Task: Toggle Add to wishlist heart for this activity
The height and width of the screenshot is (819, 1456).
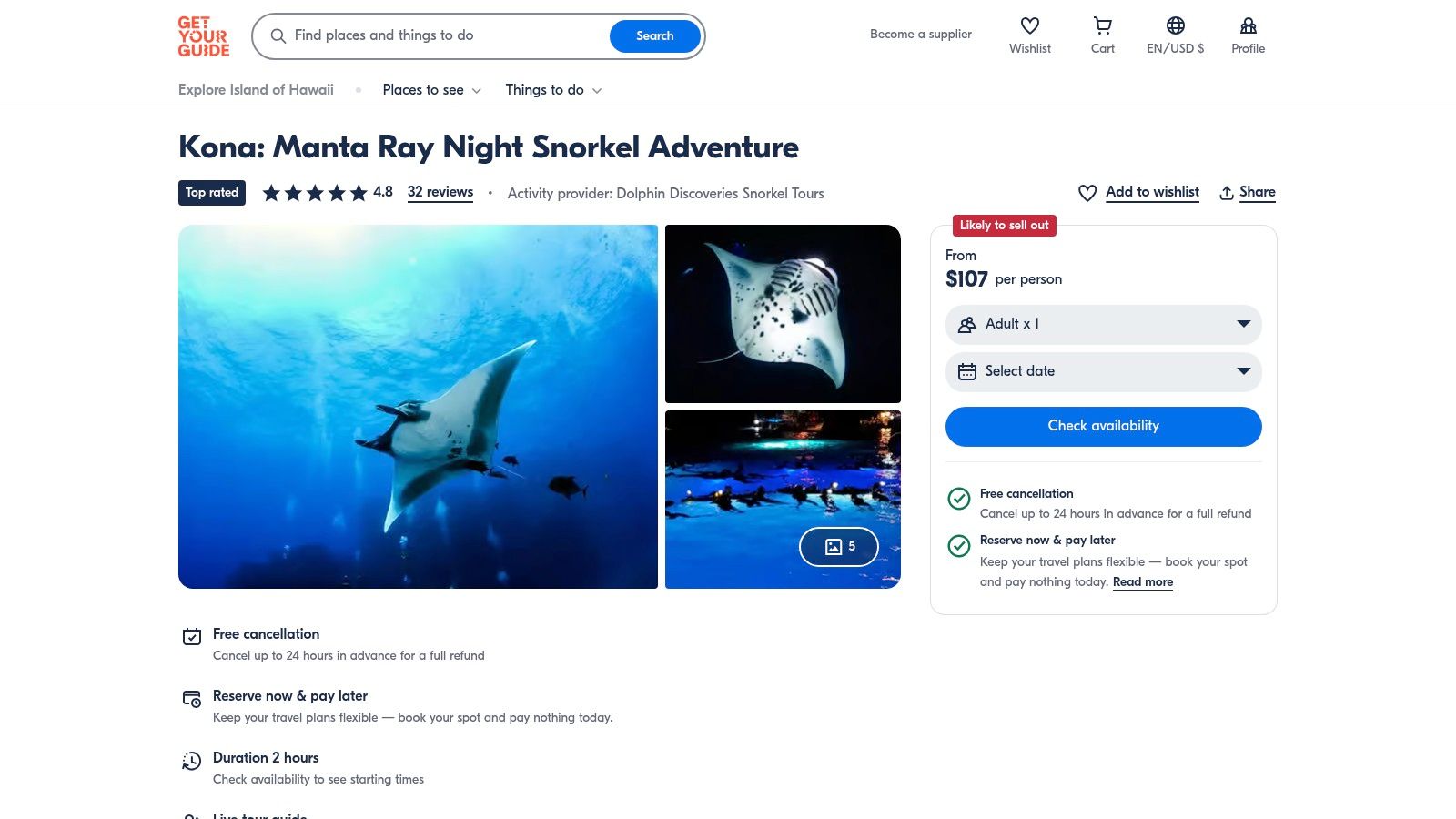Action: (1087, 193)
